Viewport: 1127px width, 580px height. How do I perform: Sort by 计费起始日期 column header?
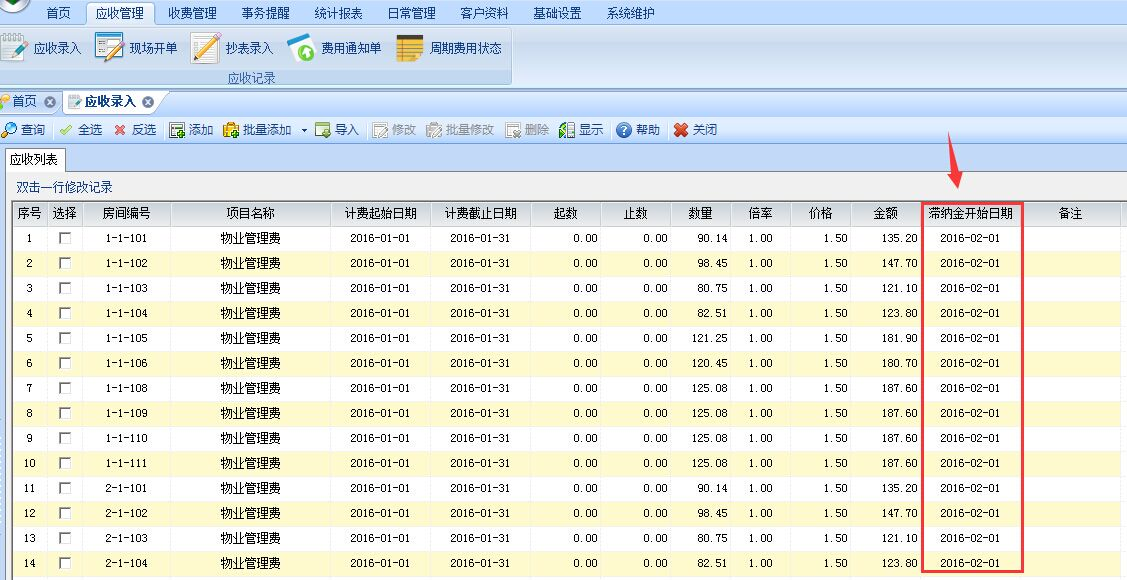pyautogui.click(x=381, y=213)
